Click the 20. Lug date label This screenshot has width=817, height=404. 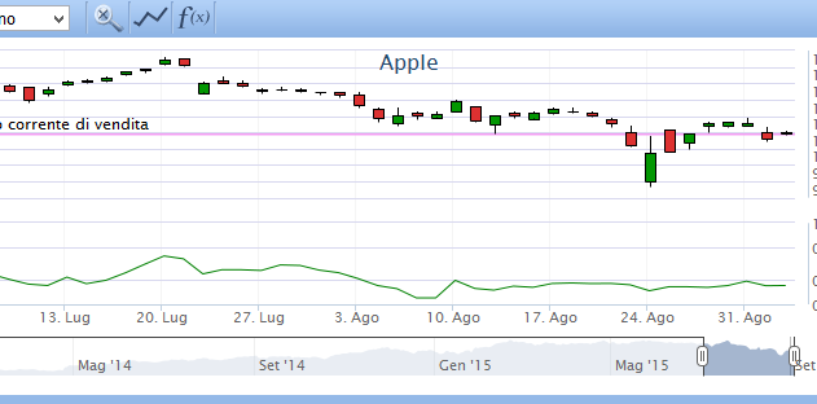[162, 317]
